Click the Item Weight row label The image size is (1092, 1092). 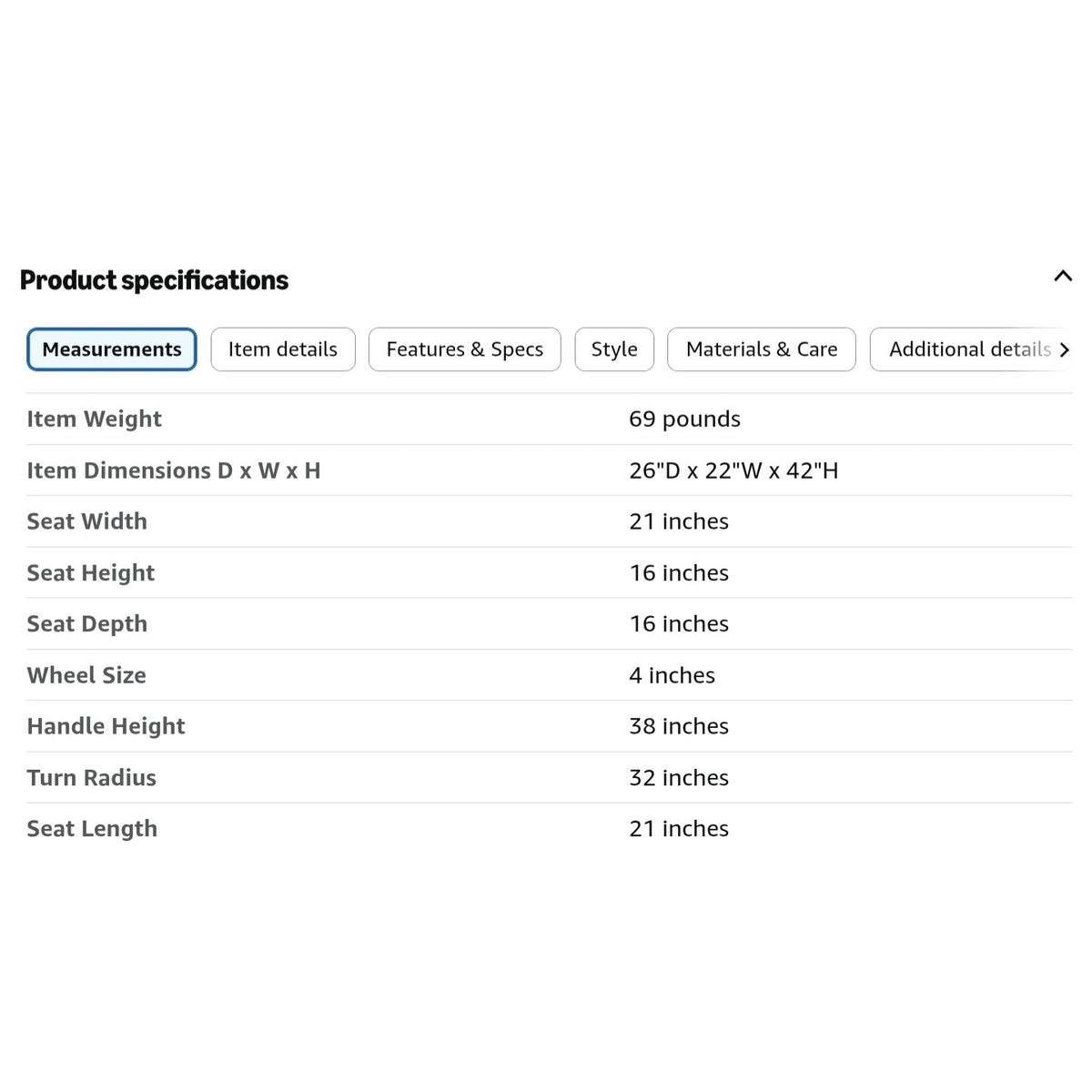(95, 419)
